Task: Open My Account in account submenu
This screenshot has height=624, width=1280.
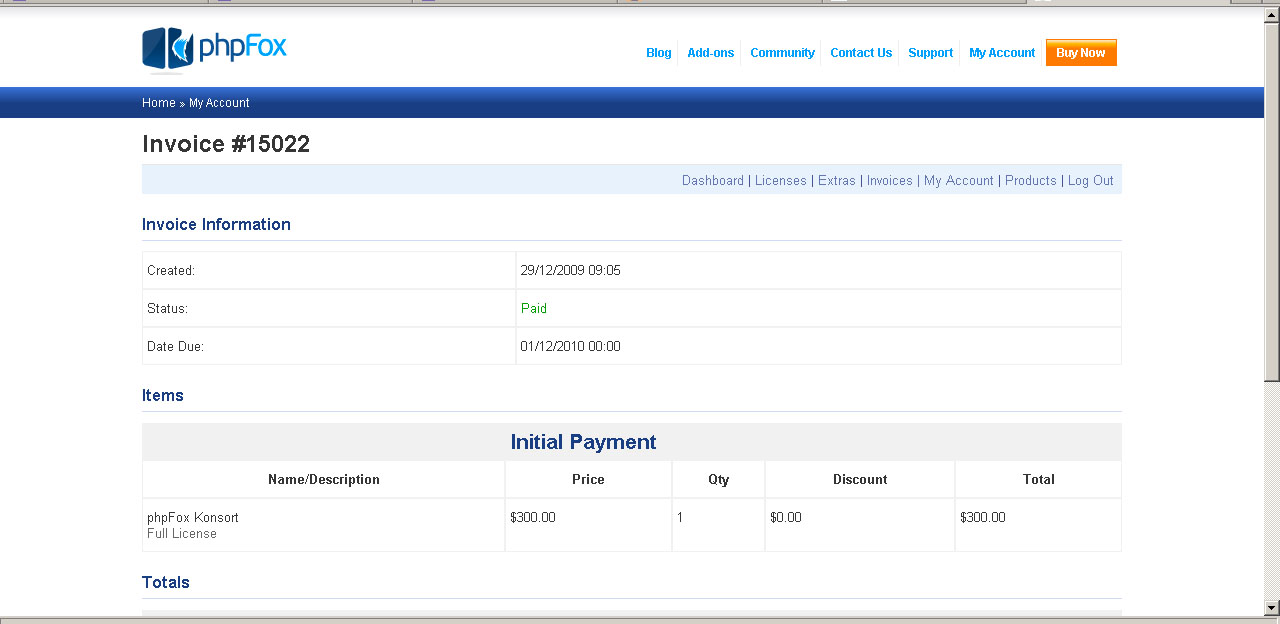Action: click(x=959, y=181)
